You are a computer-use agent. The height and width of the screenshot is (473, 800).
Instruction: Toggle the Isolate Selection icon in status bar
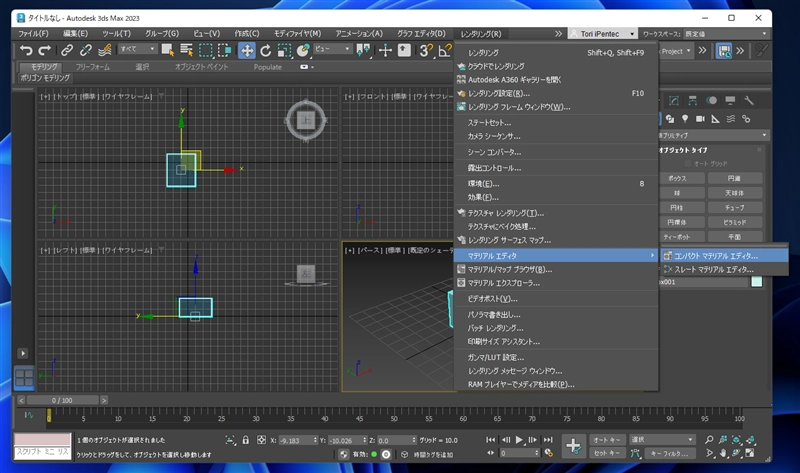[x=230, y=440]
